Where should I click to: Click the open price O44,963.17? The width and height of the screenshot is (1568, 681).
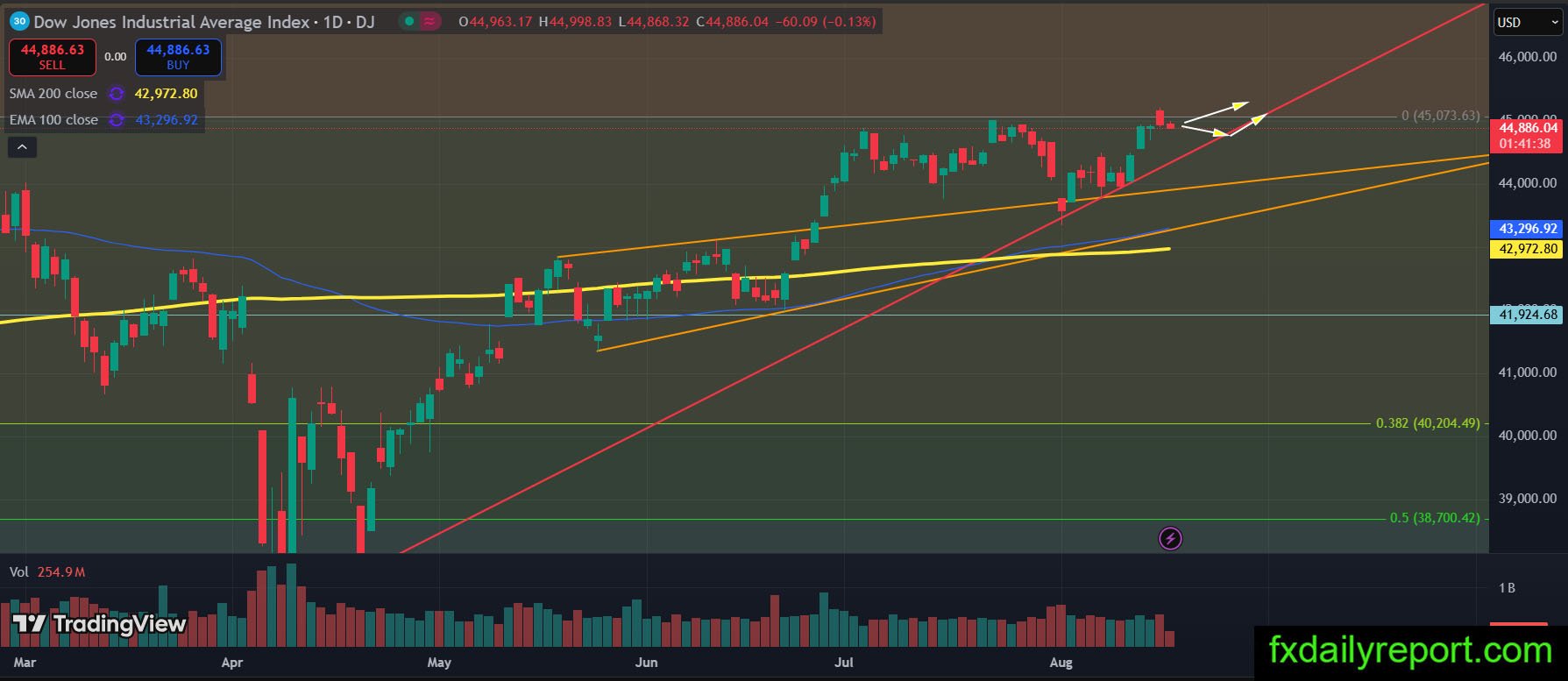[495, 22]
